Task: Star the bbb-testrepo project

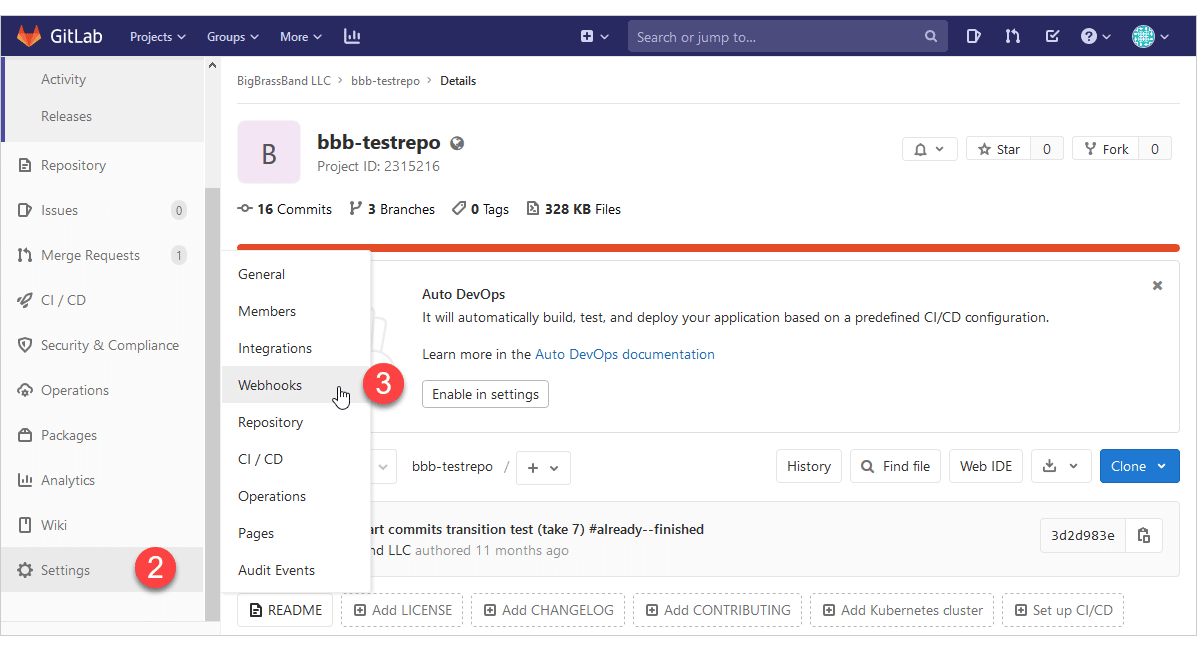Action: (999, 149)
